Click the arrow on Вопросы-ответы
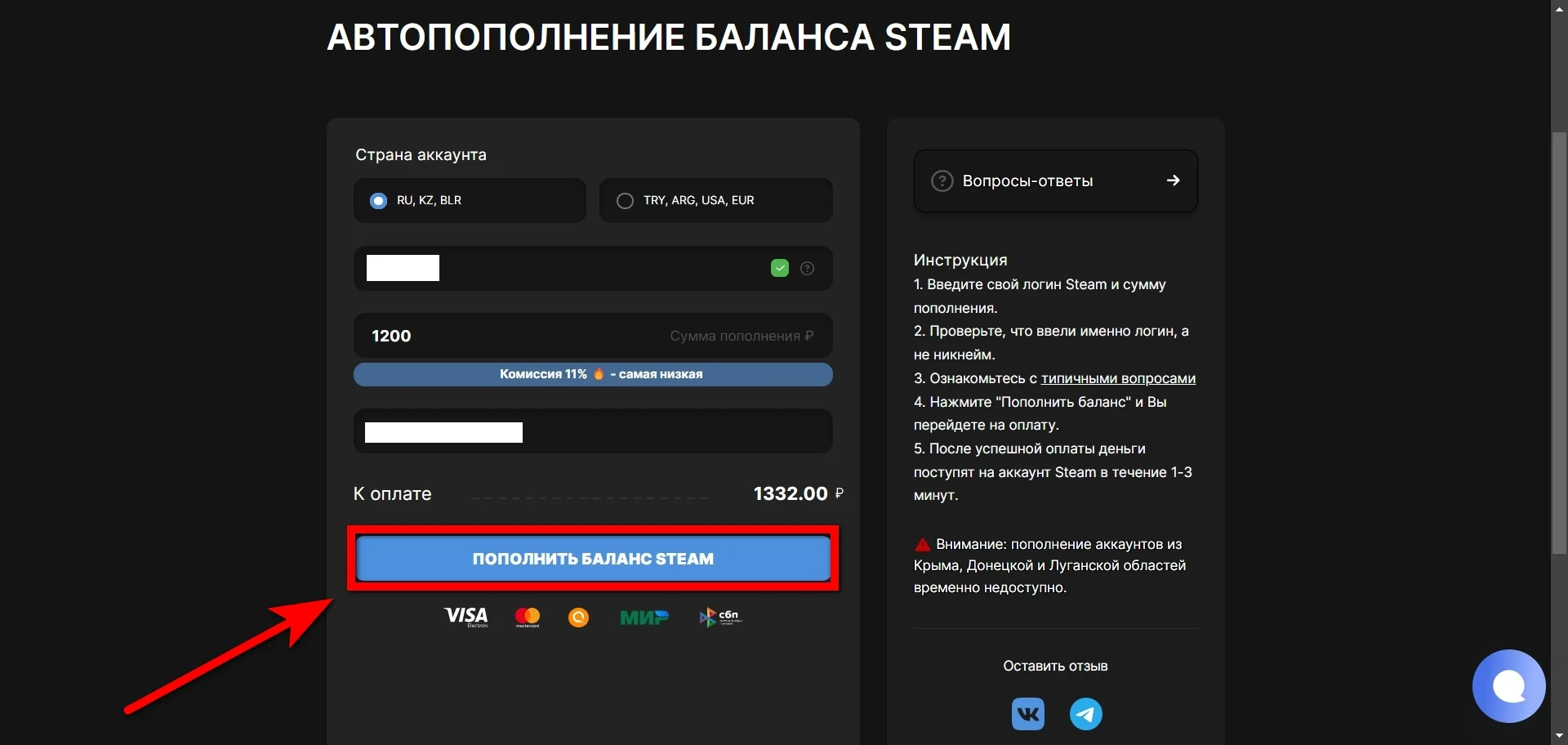Viewport: 1568px width, 745px height. 1173,181
